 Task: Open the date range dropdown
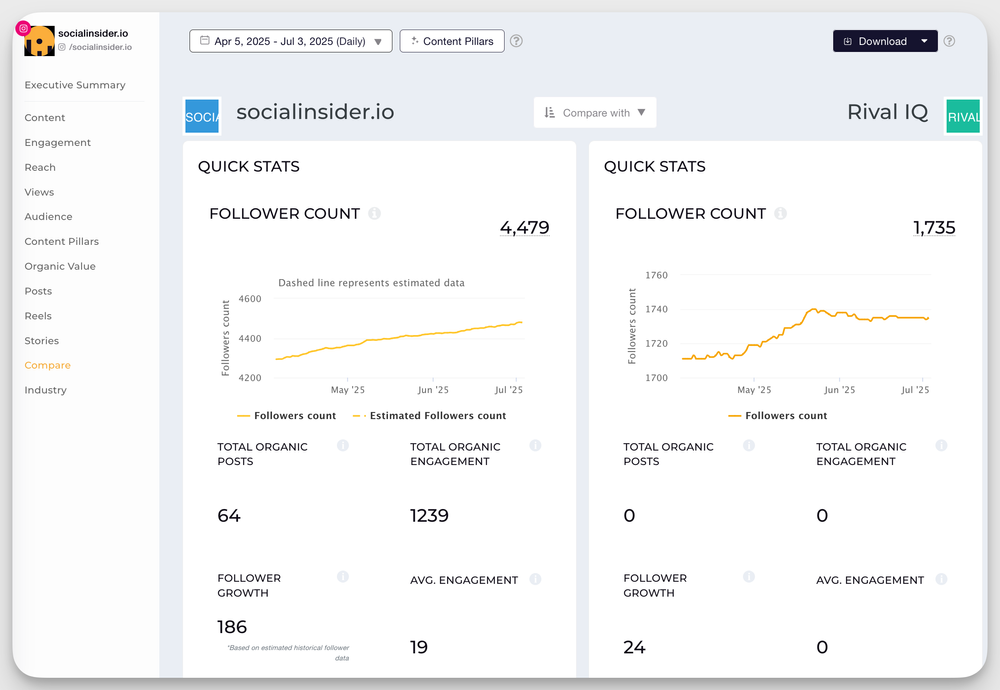(290, 41)
